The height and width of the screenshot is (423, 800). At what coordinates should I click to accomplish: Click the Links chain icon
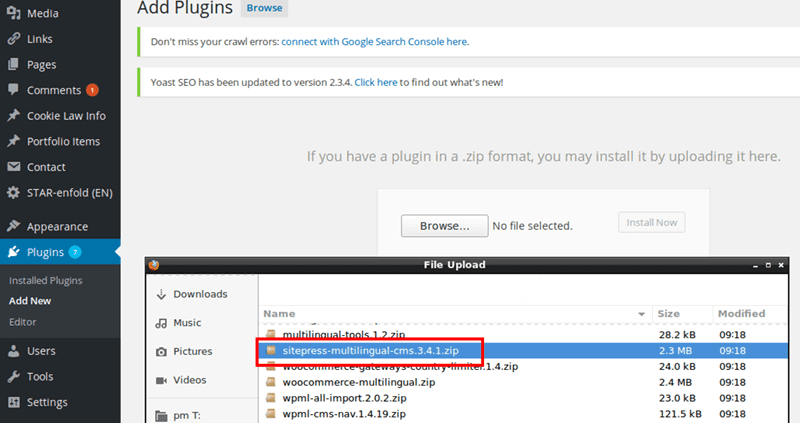[x=14, y=39]
